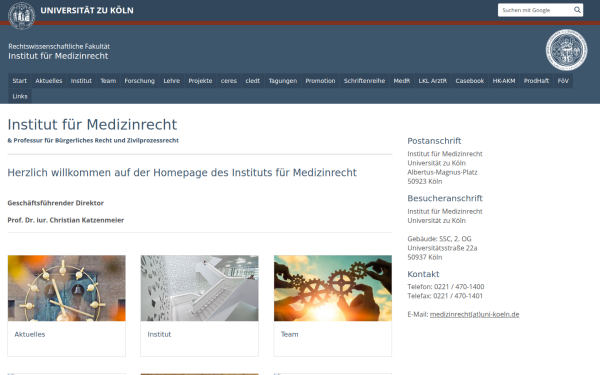600x375 pixels.
Task: Open the Team card label
Action: coord(289,334)
